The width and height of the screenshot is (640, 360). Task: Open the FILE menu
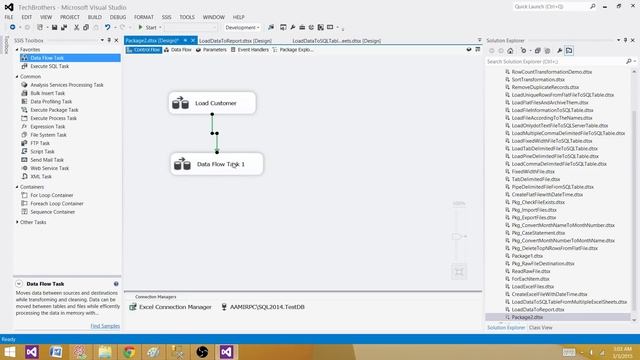point(9,17)
